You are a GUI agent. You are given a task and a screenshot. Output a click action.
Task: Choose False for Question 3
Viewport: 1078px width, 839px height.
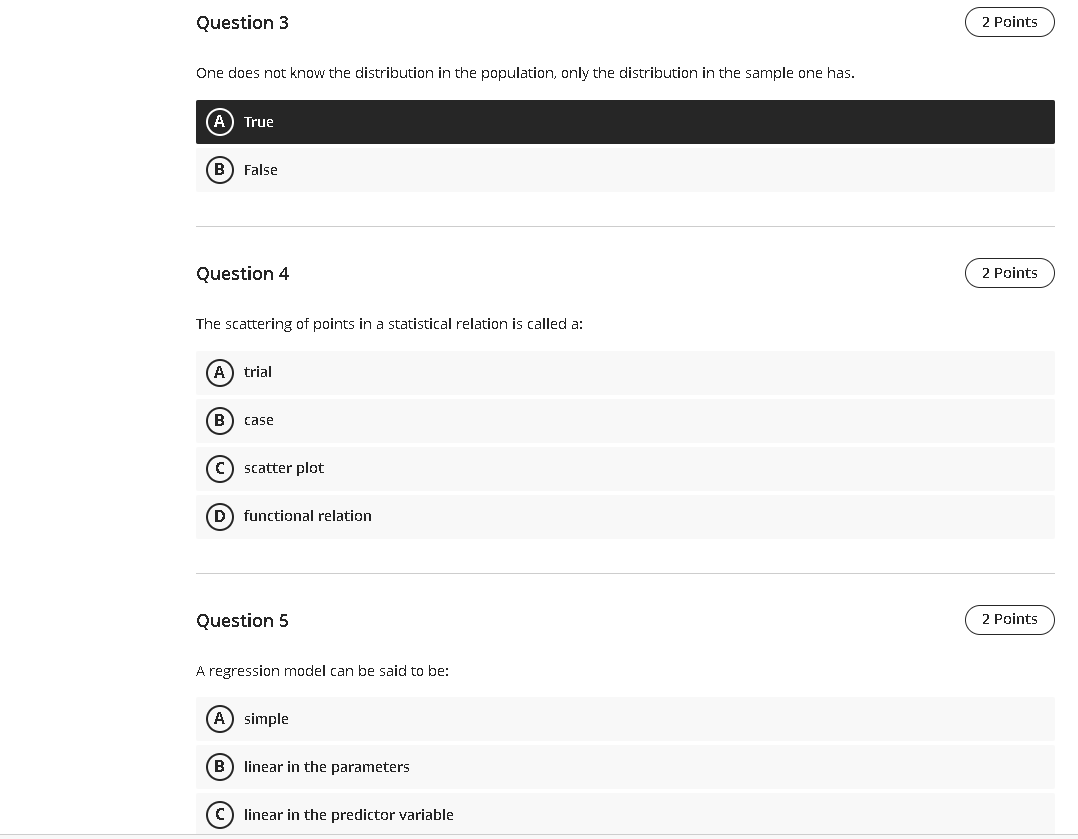pyautogui.click(x=600, y=170)
